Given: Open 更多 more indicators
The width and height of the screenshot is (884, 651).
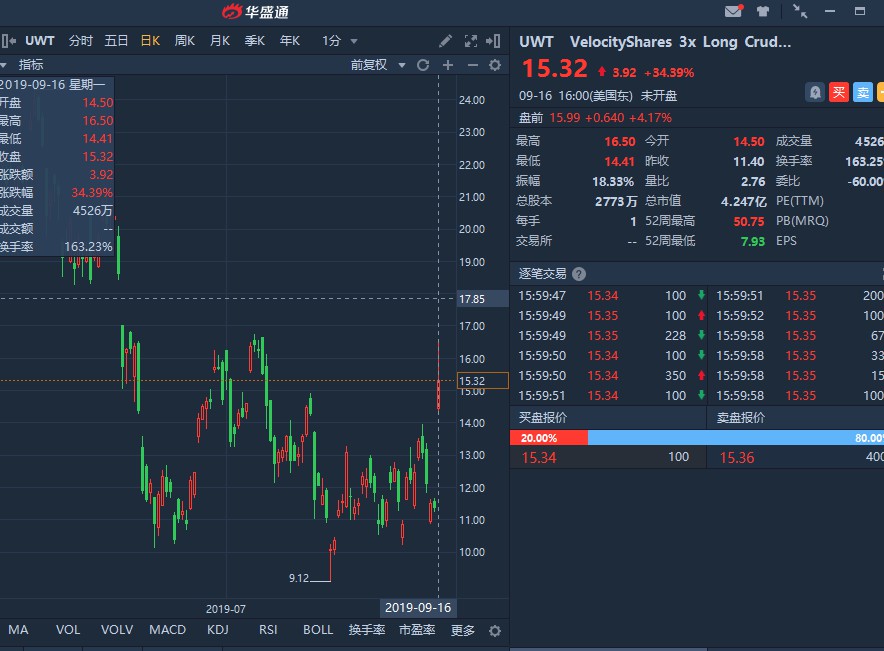Looking at the screenshot, I should tap(462, 630).
